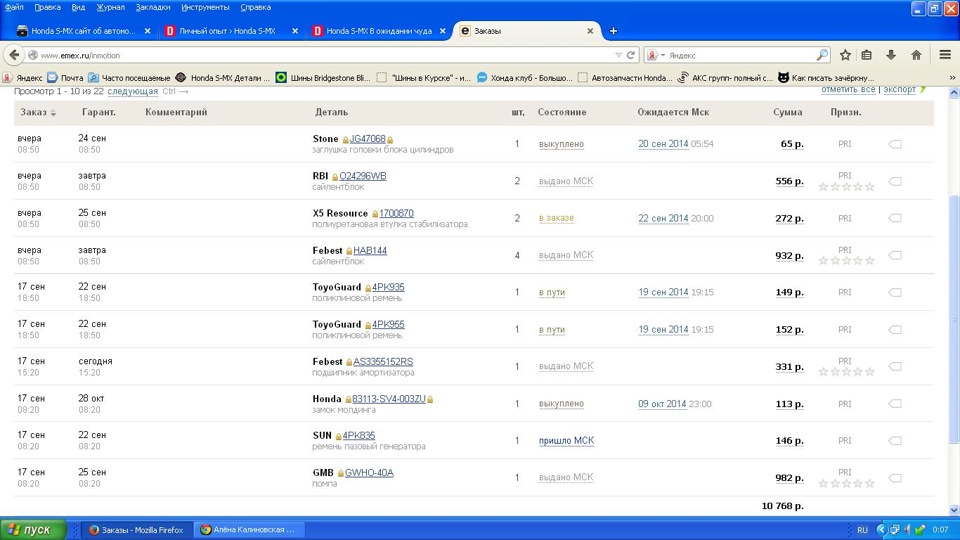Toggle the flag on the GMB GWHO-40A row
The width and height of the screenshot is (960, 540).
(x=895, y=478)
